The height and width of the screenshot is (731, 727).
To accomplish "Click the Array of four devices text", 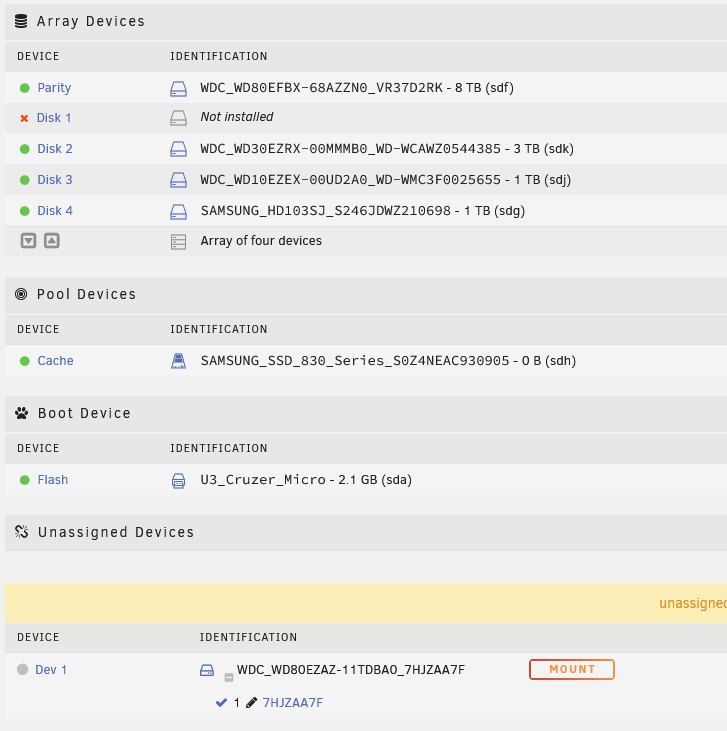I will [x=261, y=241].
